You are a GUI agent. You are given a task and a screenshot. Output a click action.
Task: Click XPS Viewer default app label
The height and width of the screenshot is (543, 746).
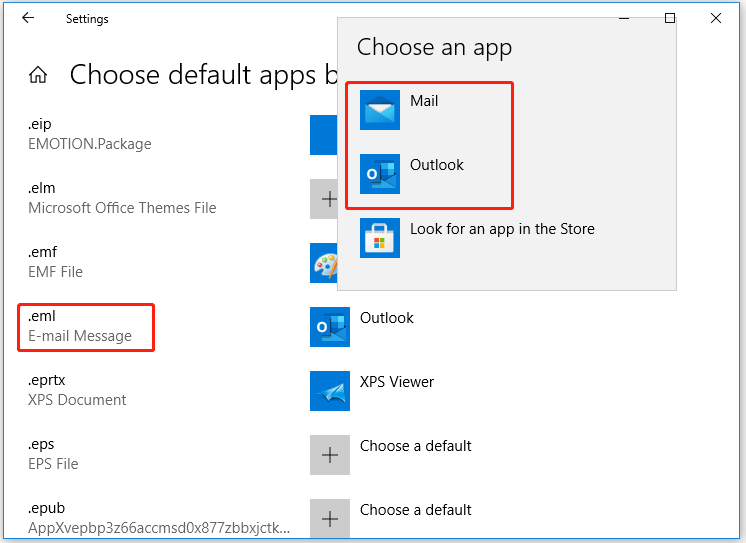[397, 382]
